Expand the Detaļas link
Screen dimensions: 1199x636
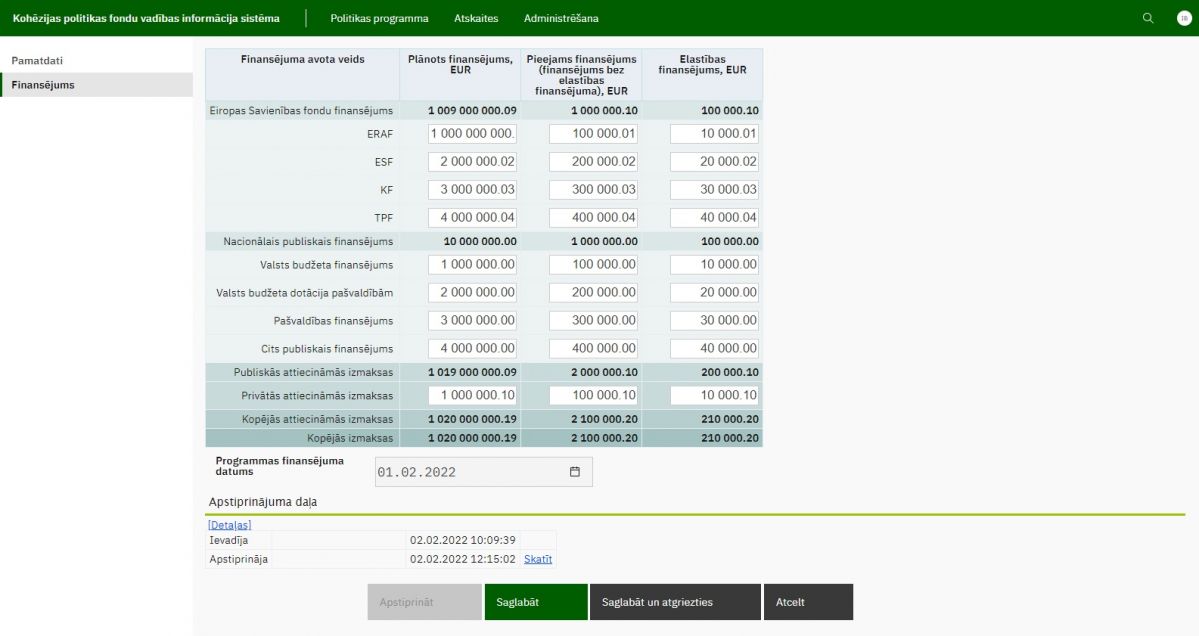pyautogui.click(x=229, y=525)
